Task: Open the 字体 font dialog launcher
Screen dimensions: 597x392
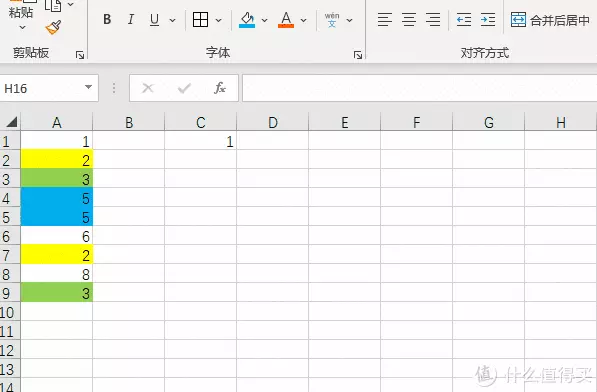Action: point(358,56)
